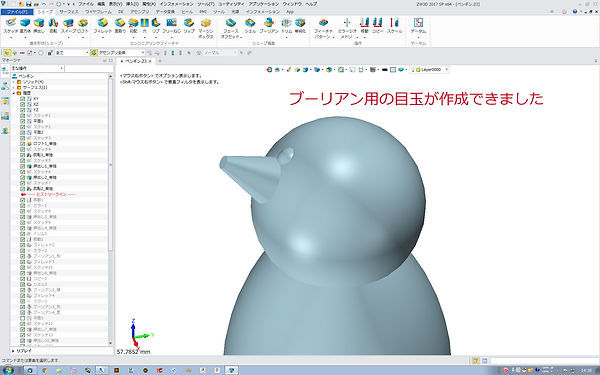
Task: Choose the スイープ (Sweep) tool
Action: point(68,26)
